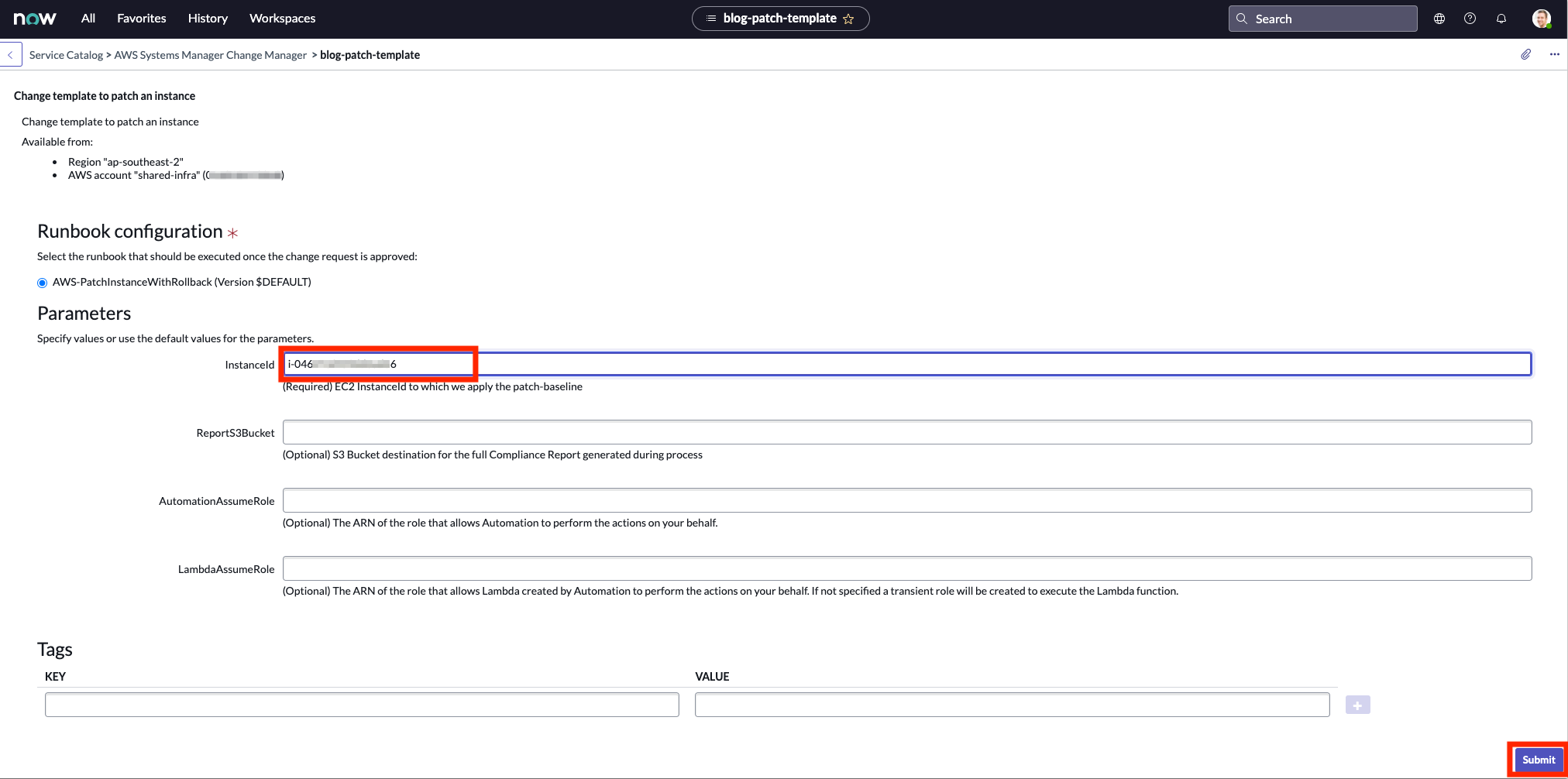Click the back arrow beside the breadcrumb
Image resolution: width=1568 pixels, height=779 pixels.
(11, 54)
